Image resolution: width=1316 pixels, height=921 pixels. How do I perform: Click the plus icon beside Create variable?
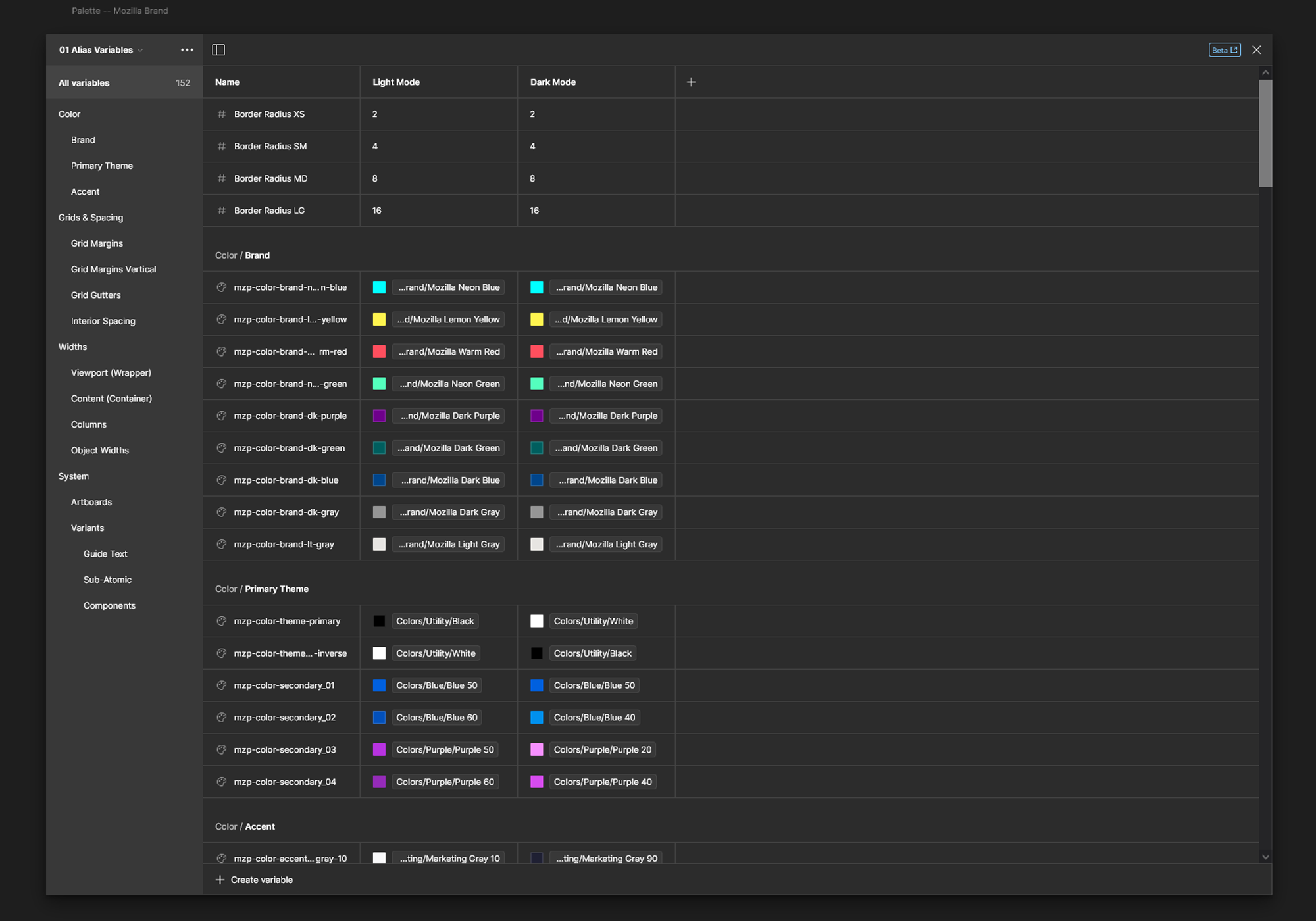[220, 880]
